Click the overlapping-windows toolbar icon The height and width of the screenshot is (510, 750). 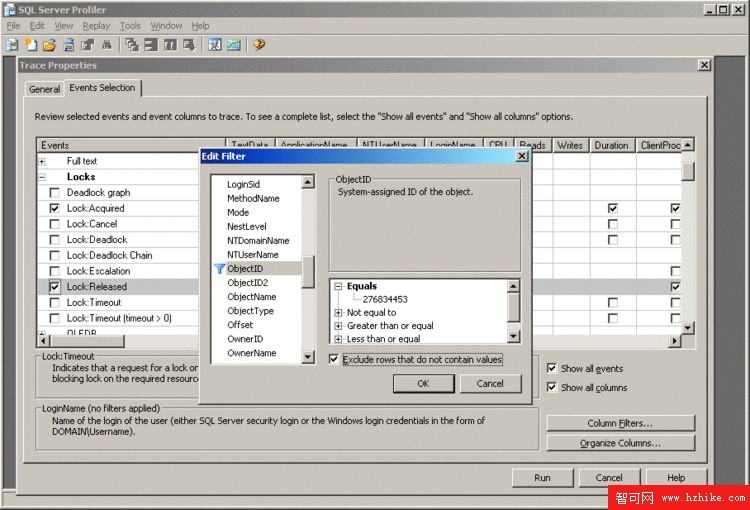pyautogui.click(x=132, y=45)
